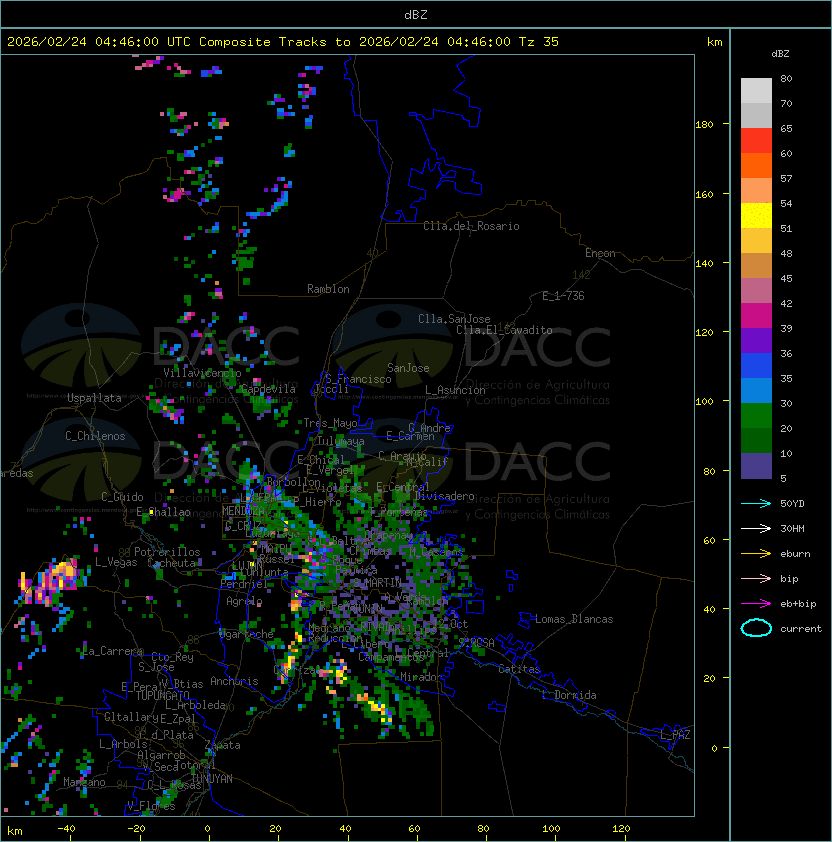This screenshot has width=832, height=842.
Task: Click the TUNUYAN map label
Action: [x=212, y=779]
